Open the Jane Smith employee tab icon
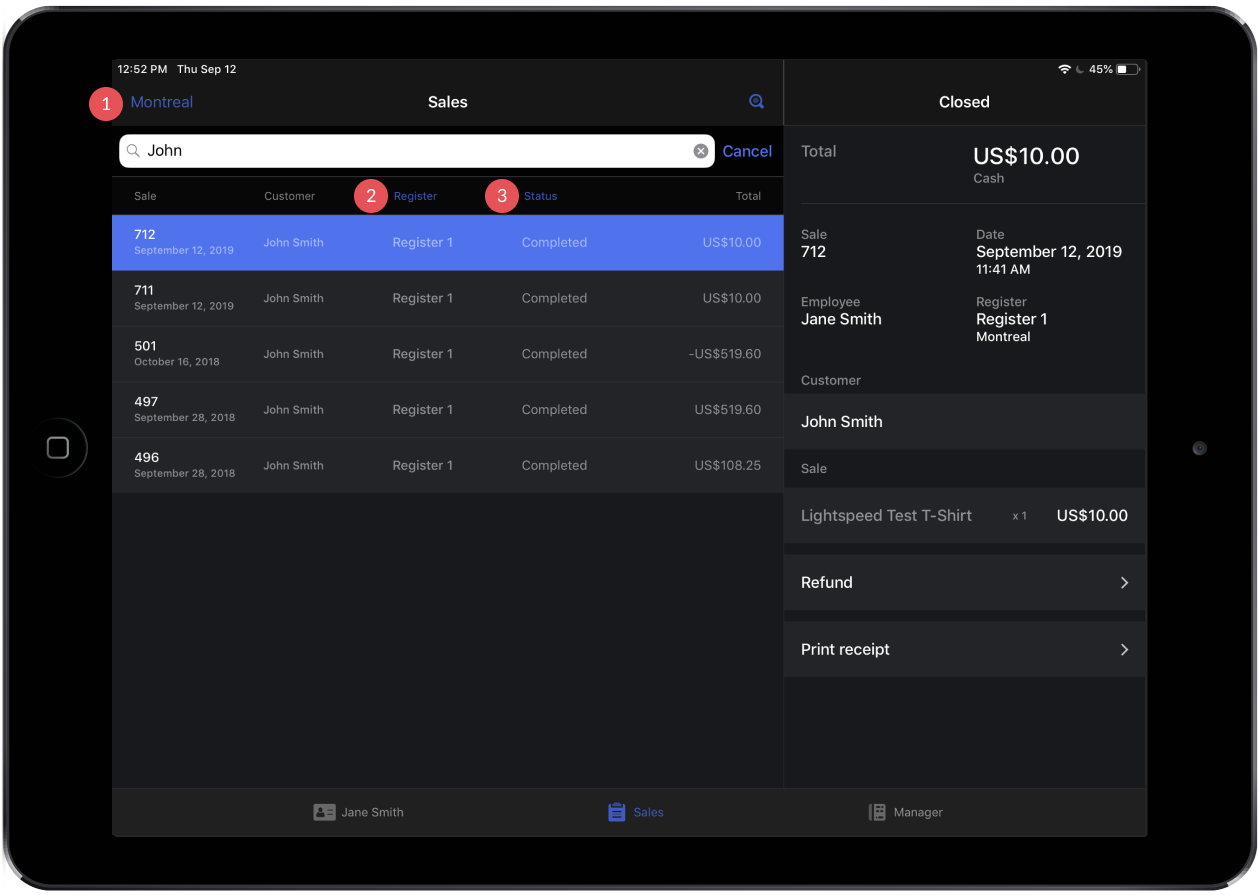Screen dimensions: 1260x895 coord(324,812)
